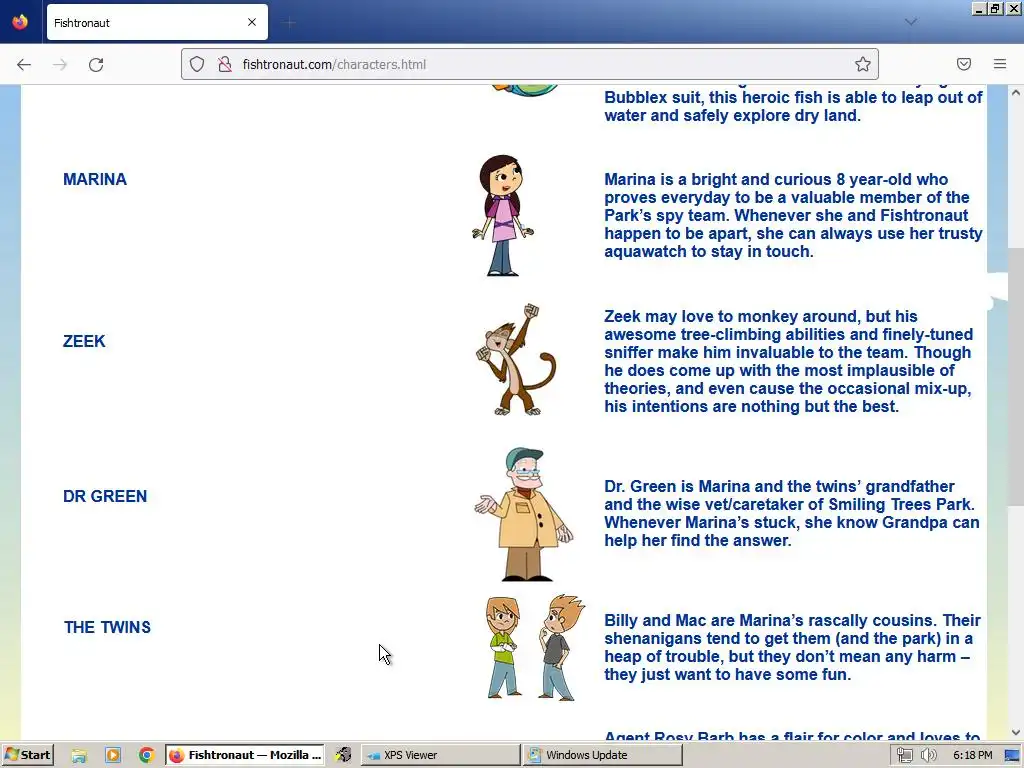Open the volume speaker tray icon
The image size is (1024, 768).
(928, 755)
